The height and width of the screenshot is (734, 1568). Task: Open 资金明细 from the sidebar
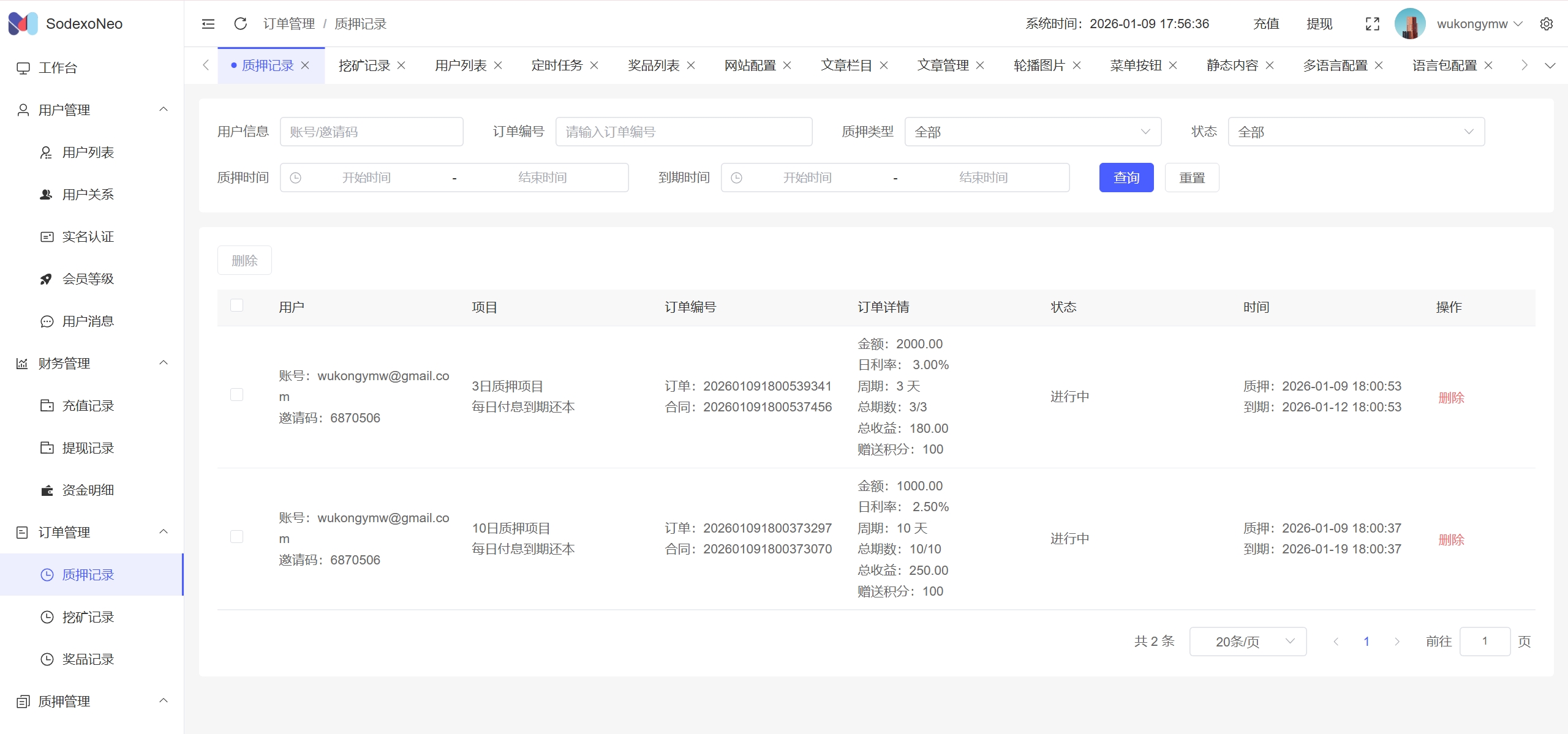[88, 490]
